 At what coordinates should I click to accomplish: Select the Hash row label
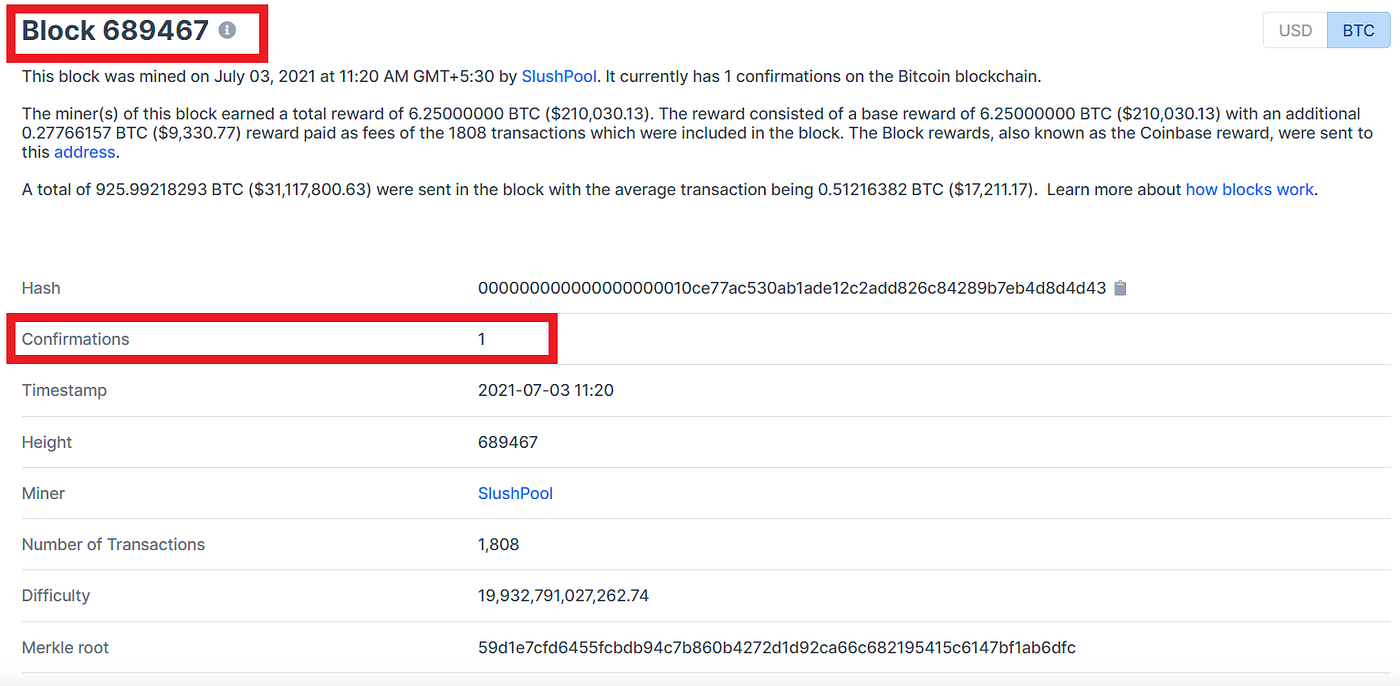coord(40,288)
